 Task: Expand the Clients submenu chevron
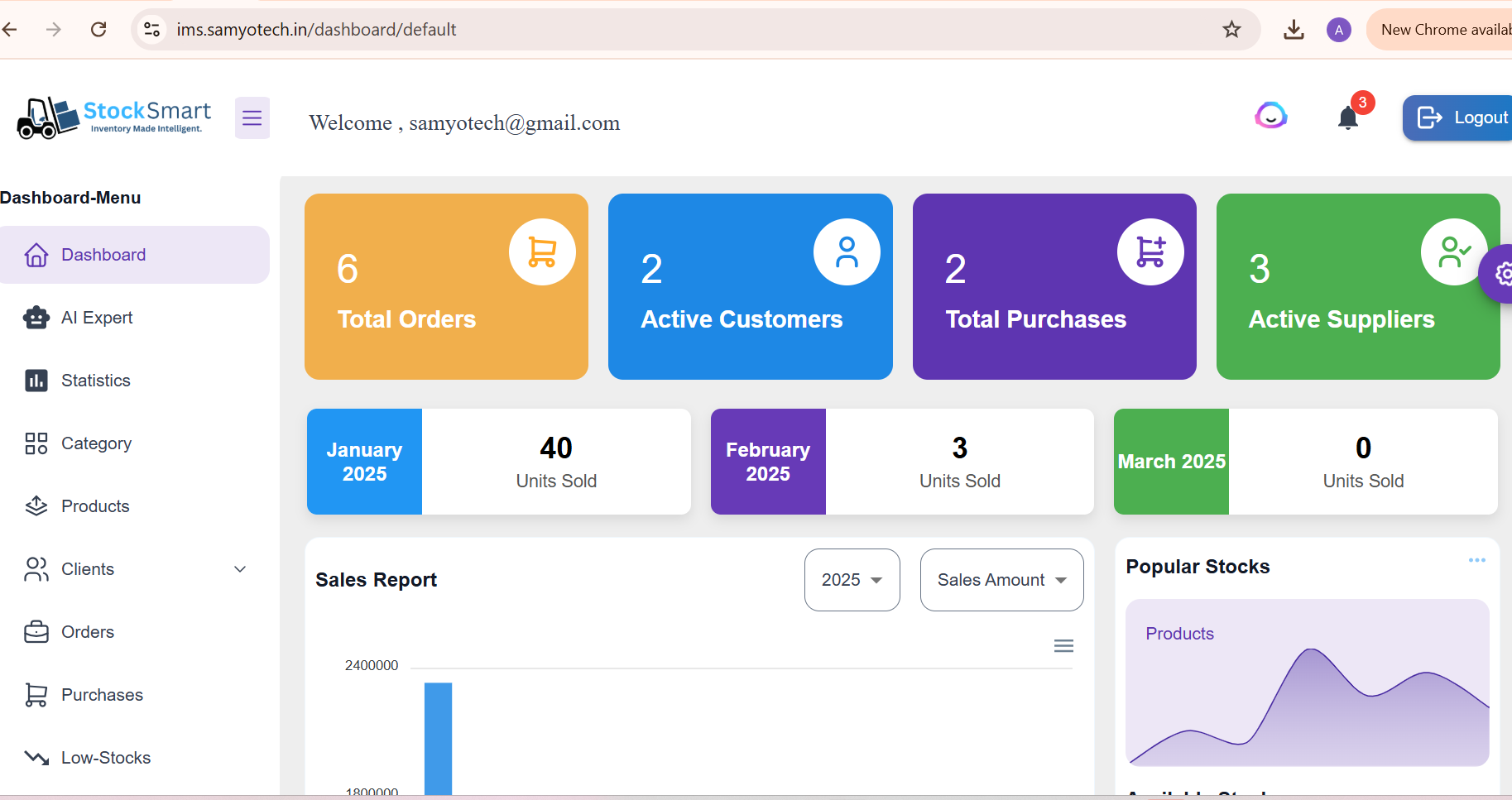[240, 569]
